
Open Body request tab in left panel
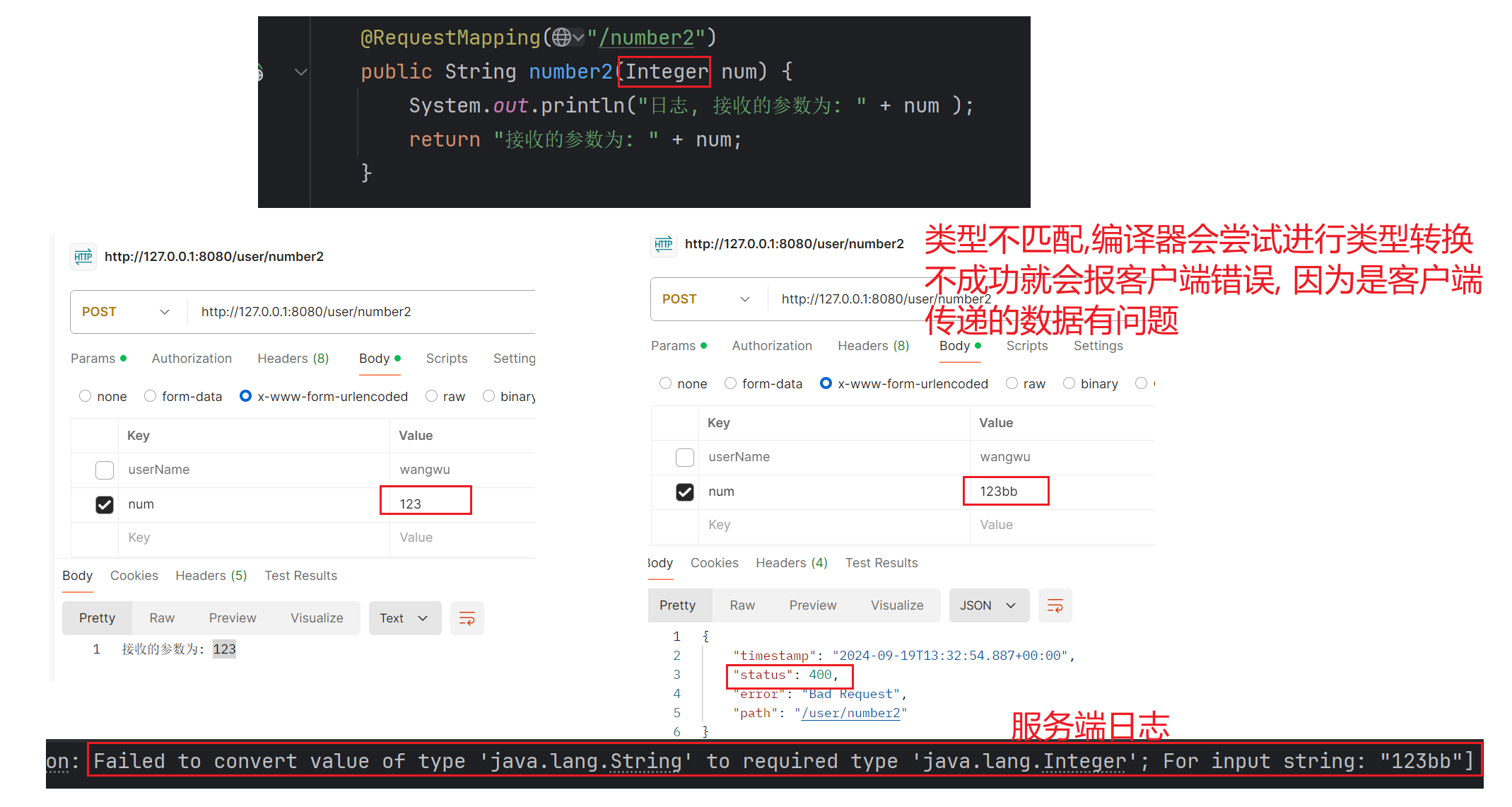tap(380, 359)
